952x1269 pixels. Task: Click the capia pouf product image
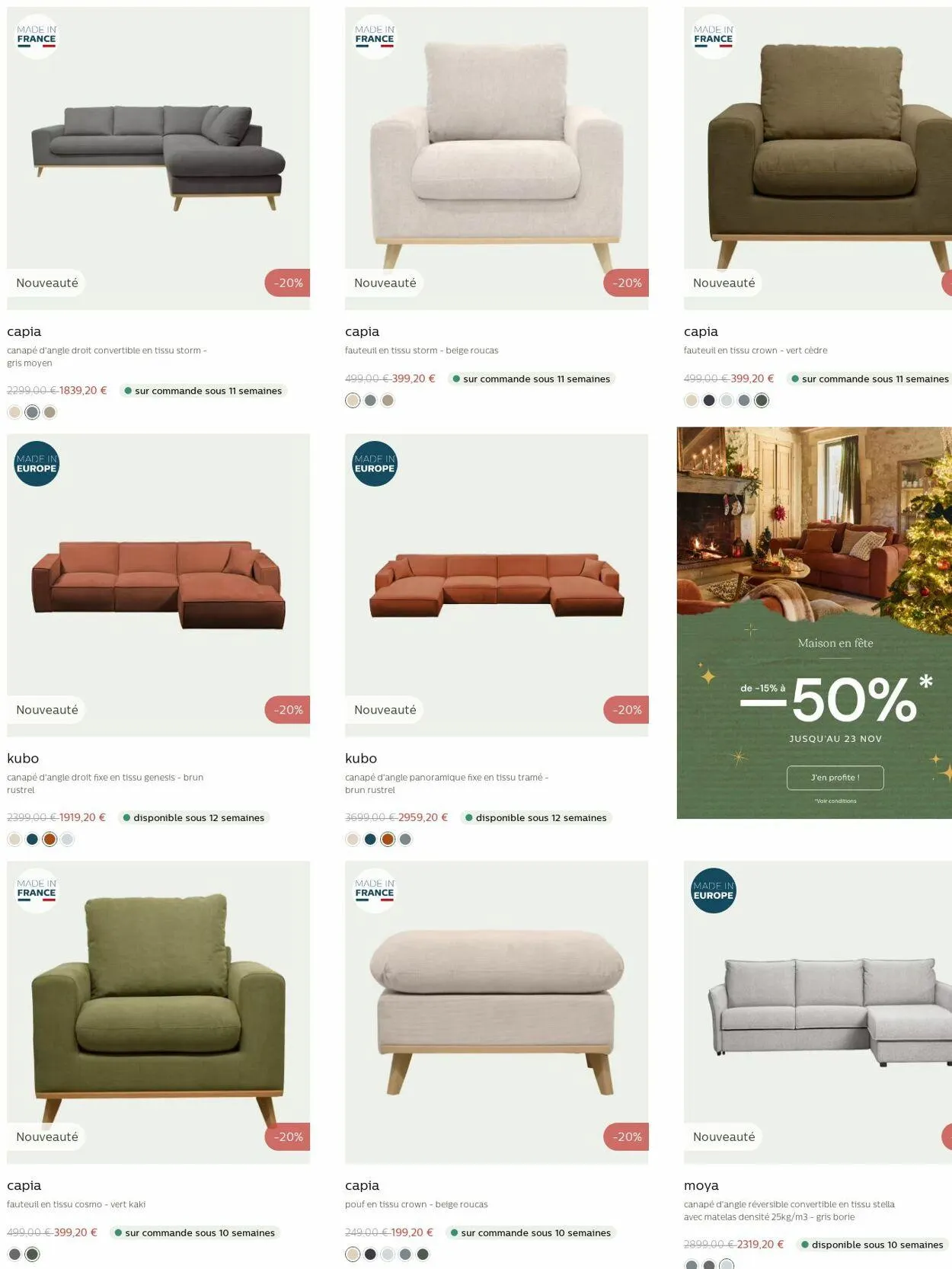point(497,1012)
